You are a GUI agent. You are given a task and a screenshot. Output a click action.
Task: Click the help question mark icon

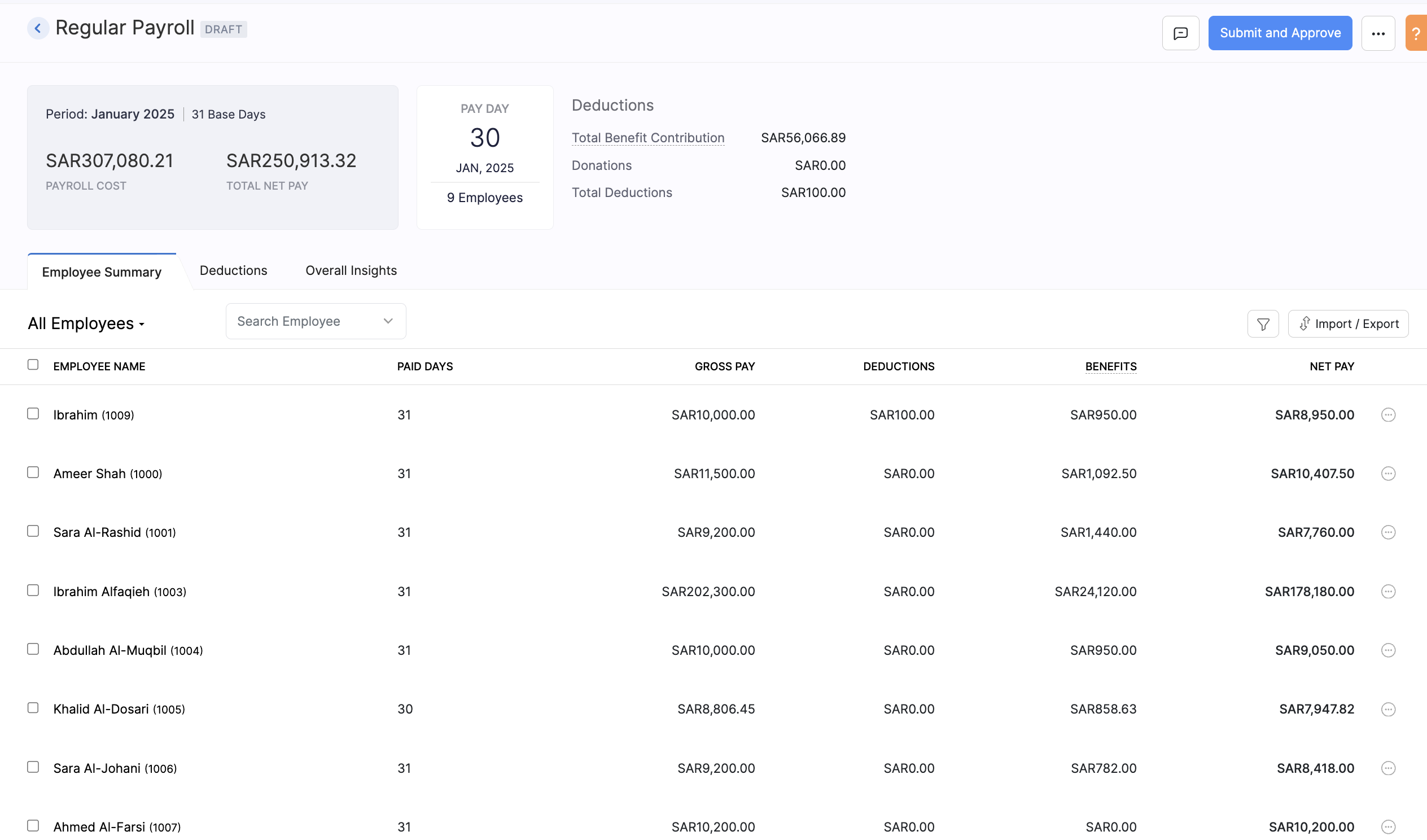(x=1417, y=32)
